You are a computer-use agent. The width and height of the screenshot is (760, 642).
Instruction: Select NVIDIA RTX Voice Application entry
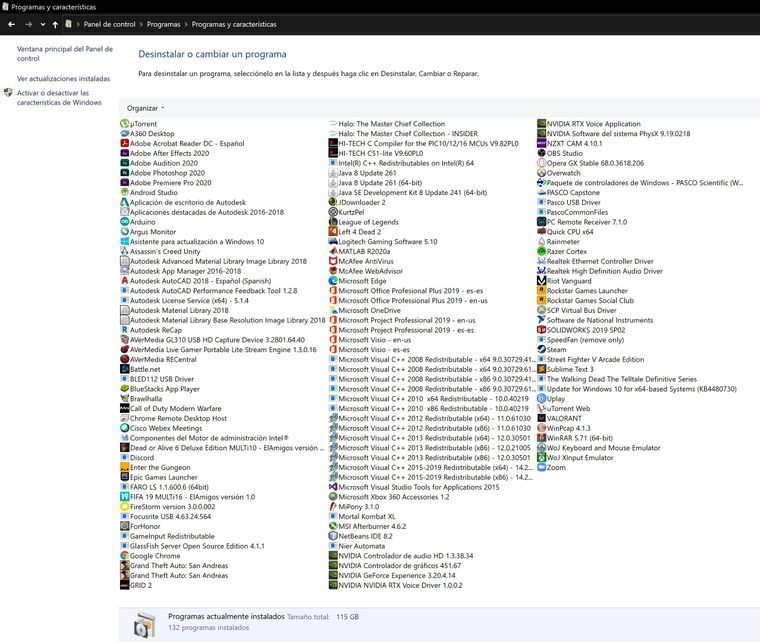[x=589, y=124]
